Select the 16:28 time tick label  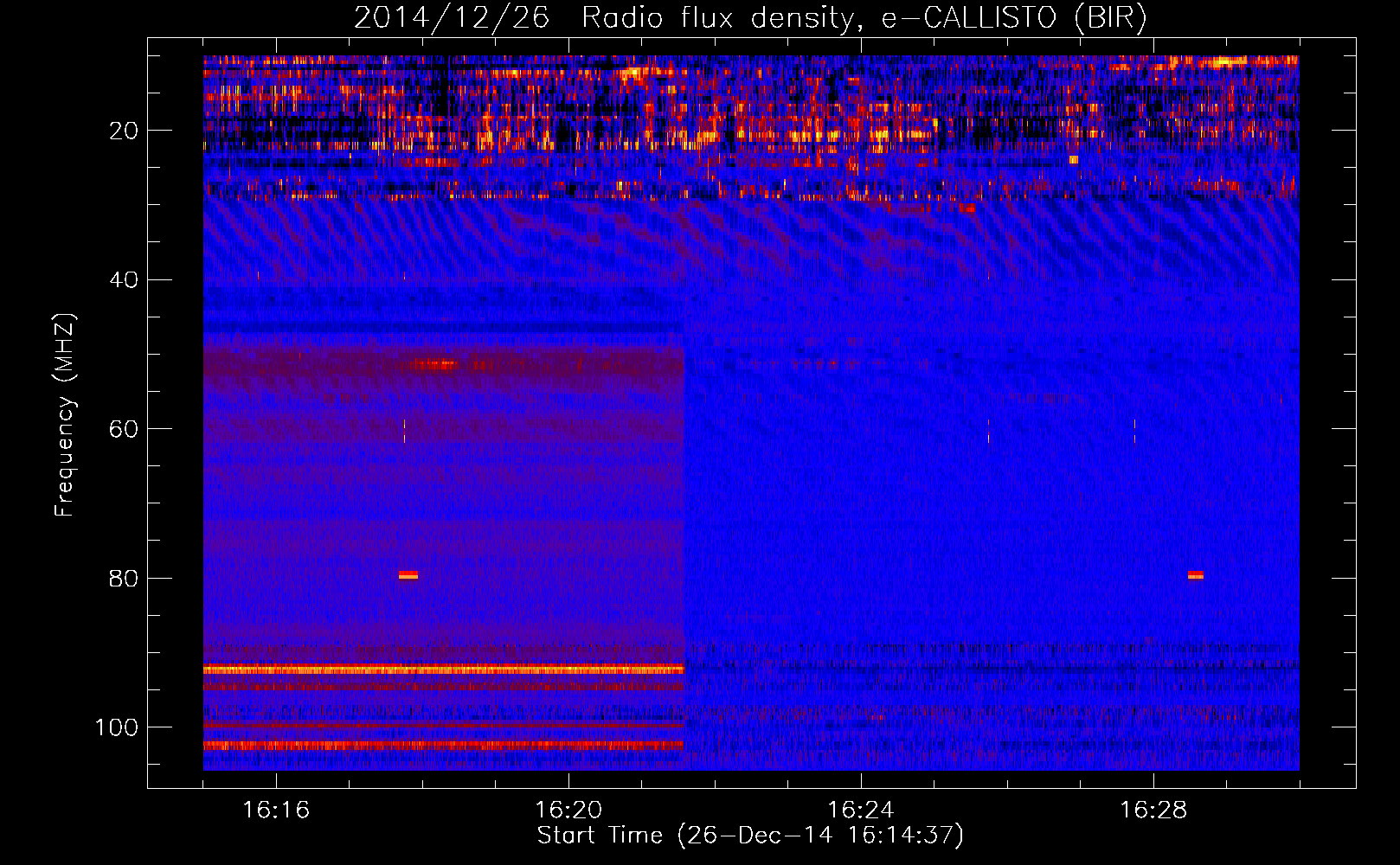click(x=1153, y=810)
